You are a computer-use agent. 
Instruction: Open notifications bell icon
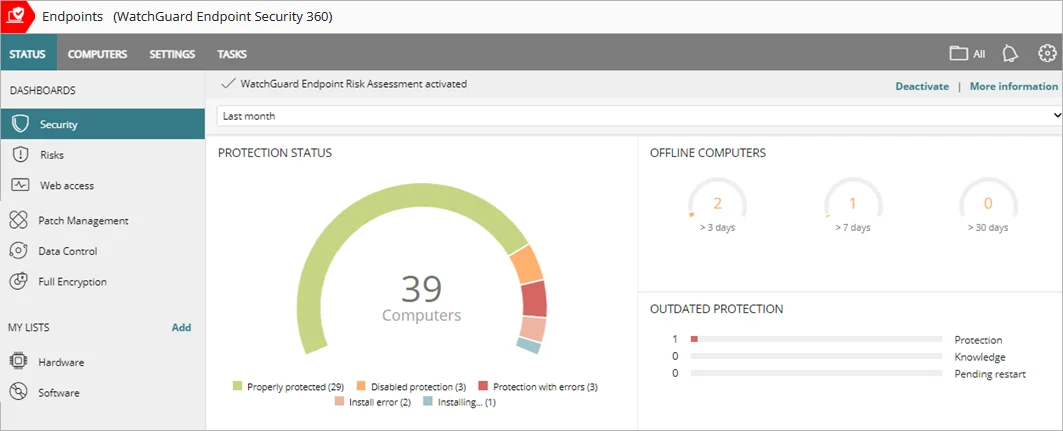point(1011,54)
